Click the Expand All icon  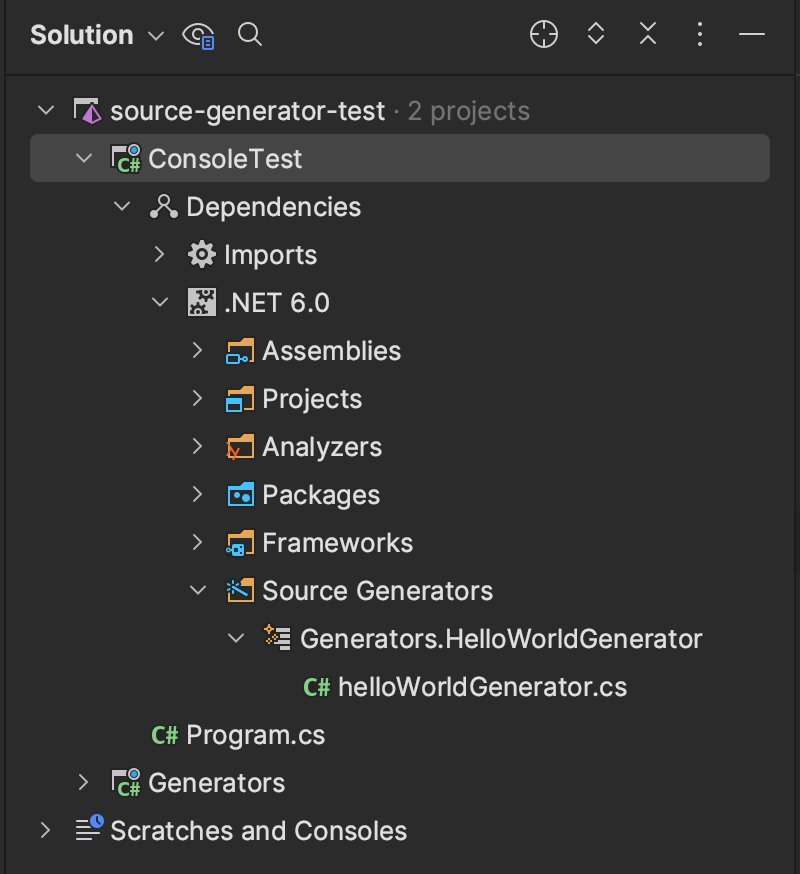[596, 34]
